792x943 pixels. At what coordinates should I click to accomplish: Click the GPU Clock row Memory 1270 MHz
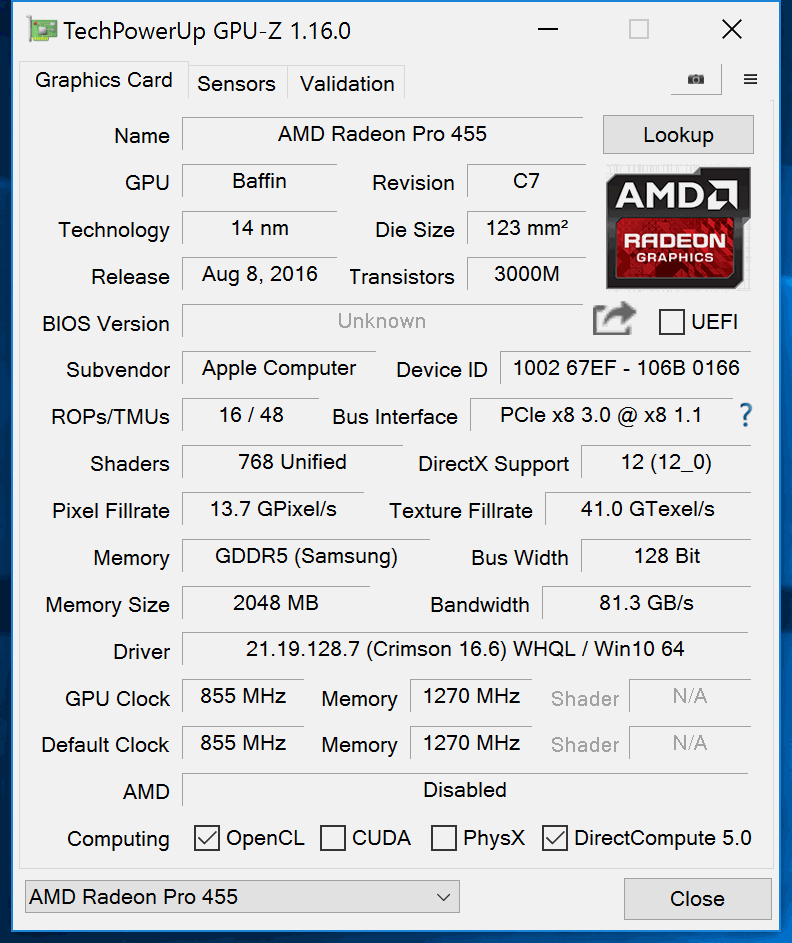tap(471, 695)
